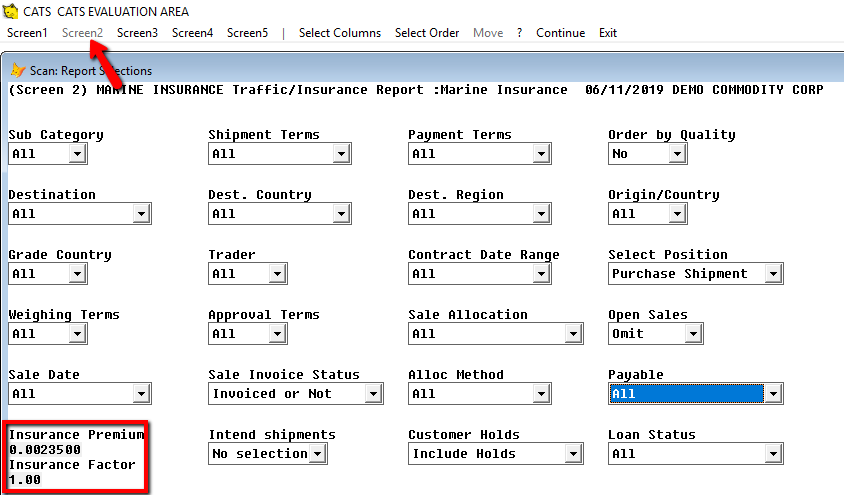Viewport: 844px width, 495px height.
Task: Click Exit in the menu bar
Action: coord(608,33)
